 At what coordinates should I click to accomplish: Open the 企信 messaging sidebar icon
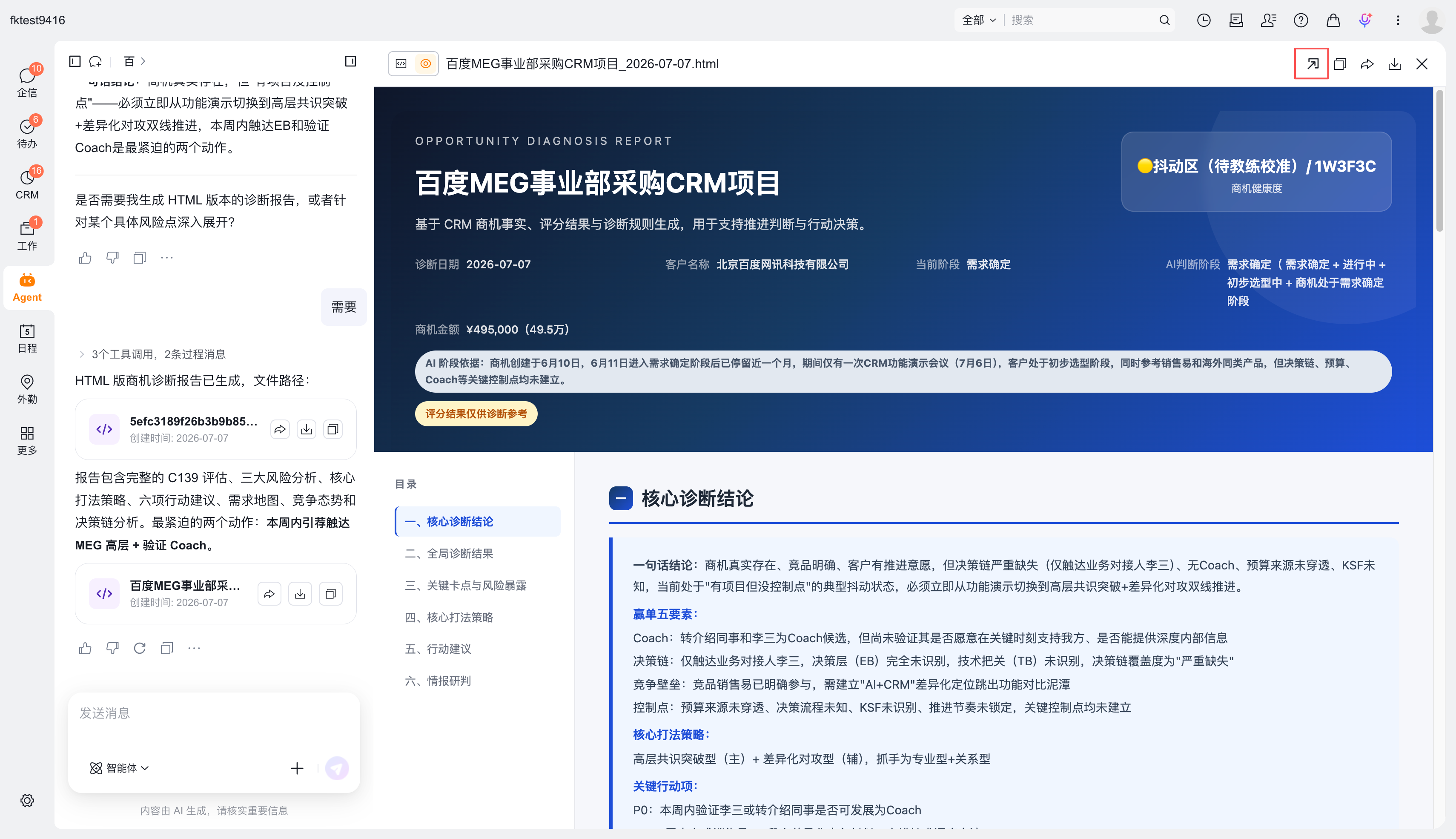[x=27, y=81]
